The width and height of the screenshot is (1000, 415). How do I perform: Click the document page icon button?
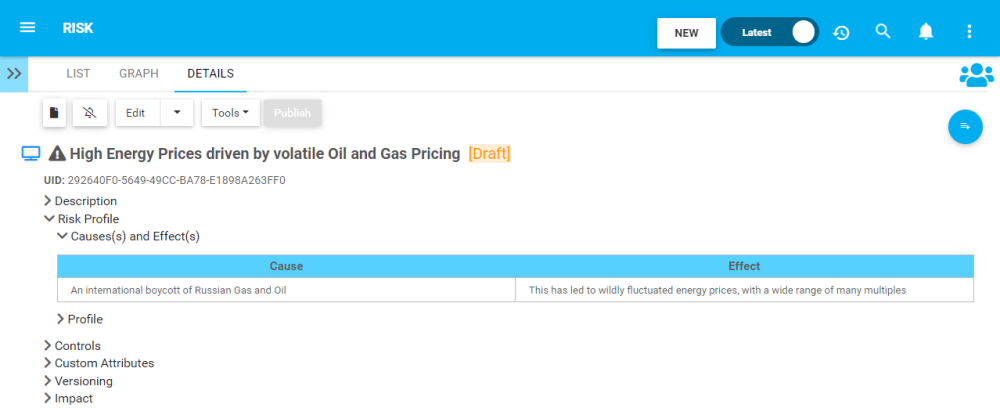coord(54,113)
